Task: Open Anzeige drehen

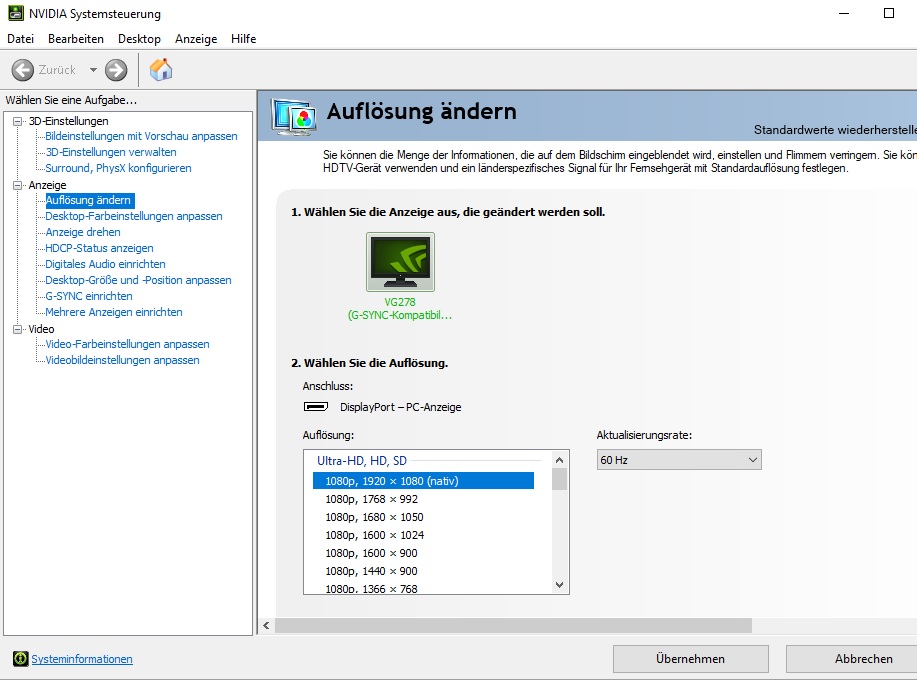Action: pyautogui.click(x=83, y=232)
